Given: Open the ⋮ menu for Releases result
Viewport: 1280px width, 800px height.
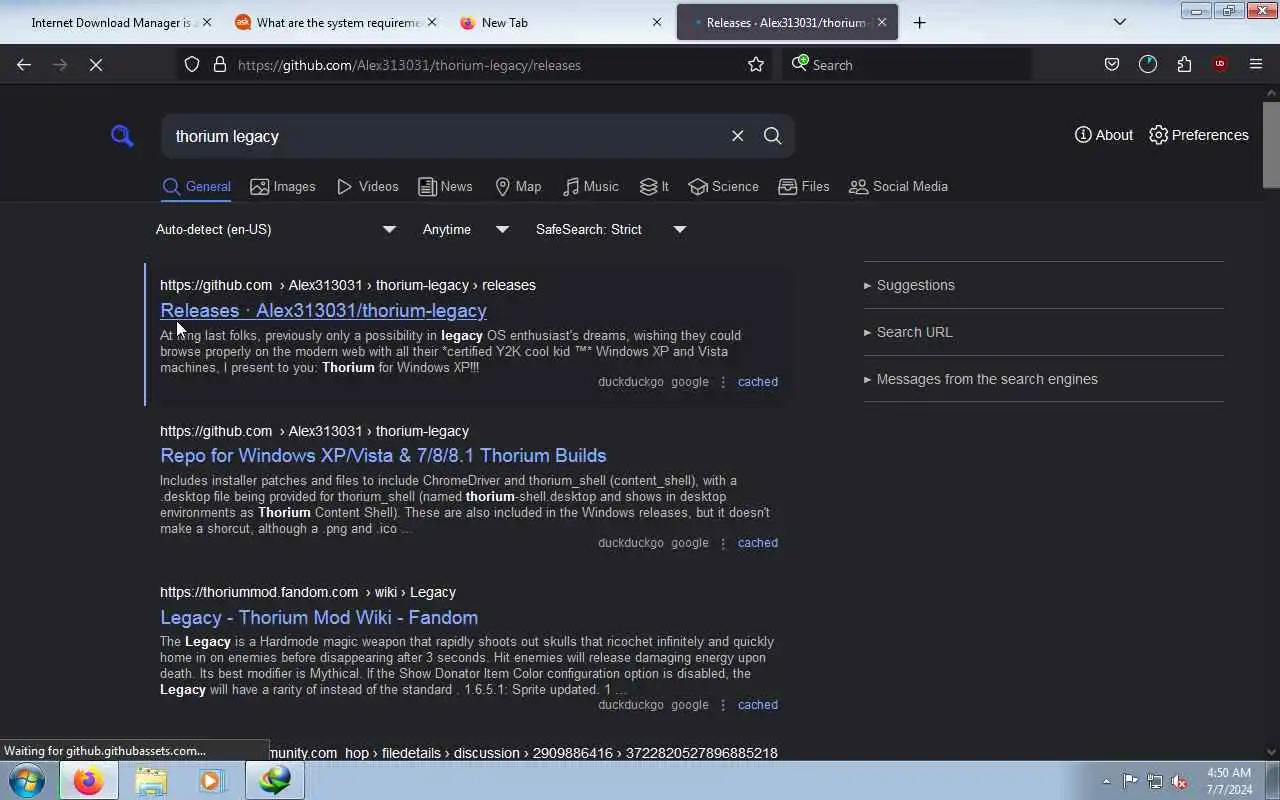Looking at the screenshot, I should tap(723, 382).
